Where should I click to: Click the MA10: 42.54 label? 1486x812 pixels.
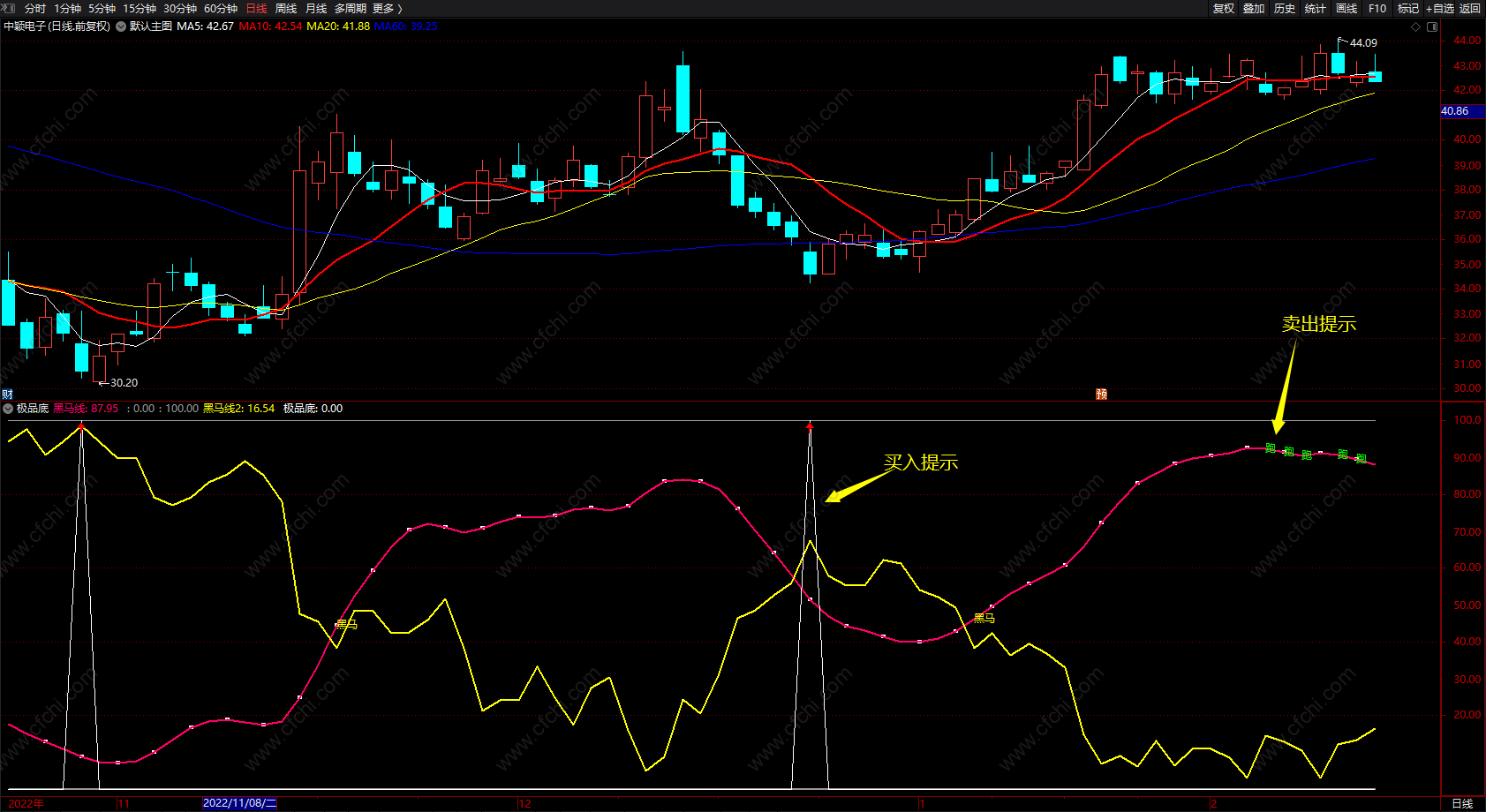270,26
